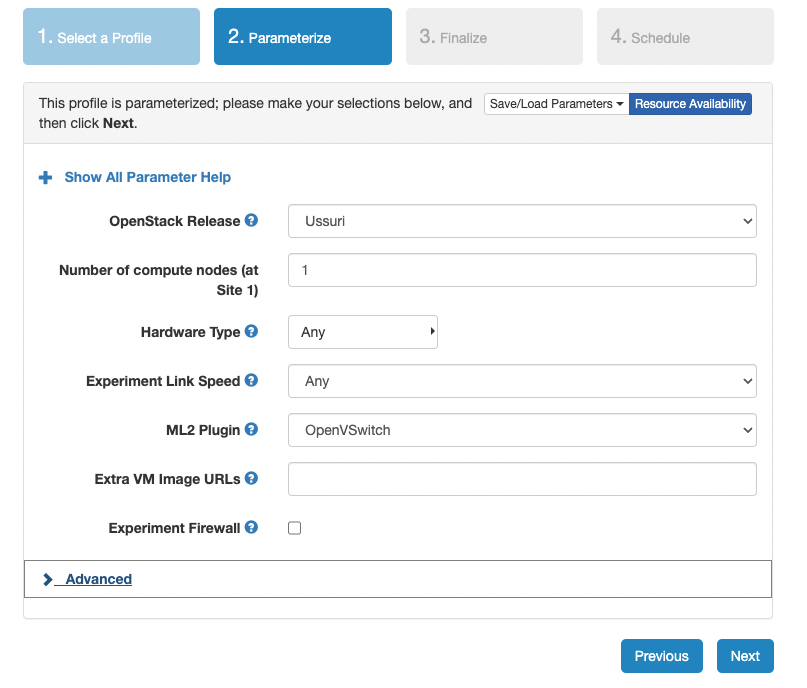This screenshot has width=807, height=688.
Task: Click help icon beside Extra VM Image URLs
Action: tap(252, 478)
